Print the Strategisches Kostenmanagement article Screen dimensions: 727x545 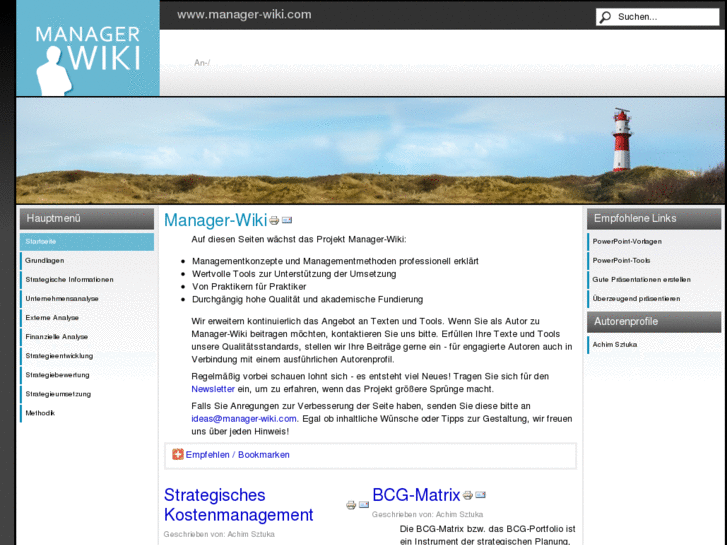coord(351,505)
